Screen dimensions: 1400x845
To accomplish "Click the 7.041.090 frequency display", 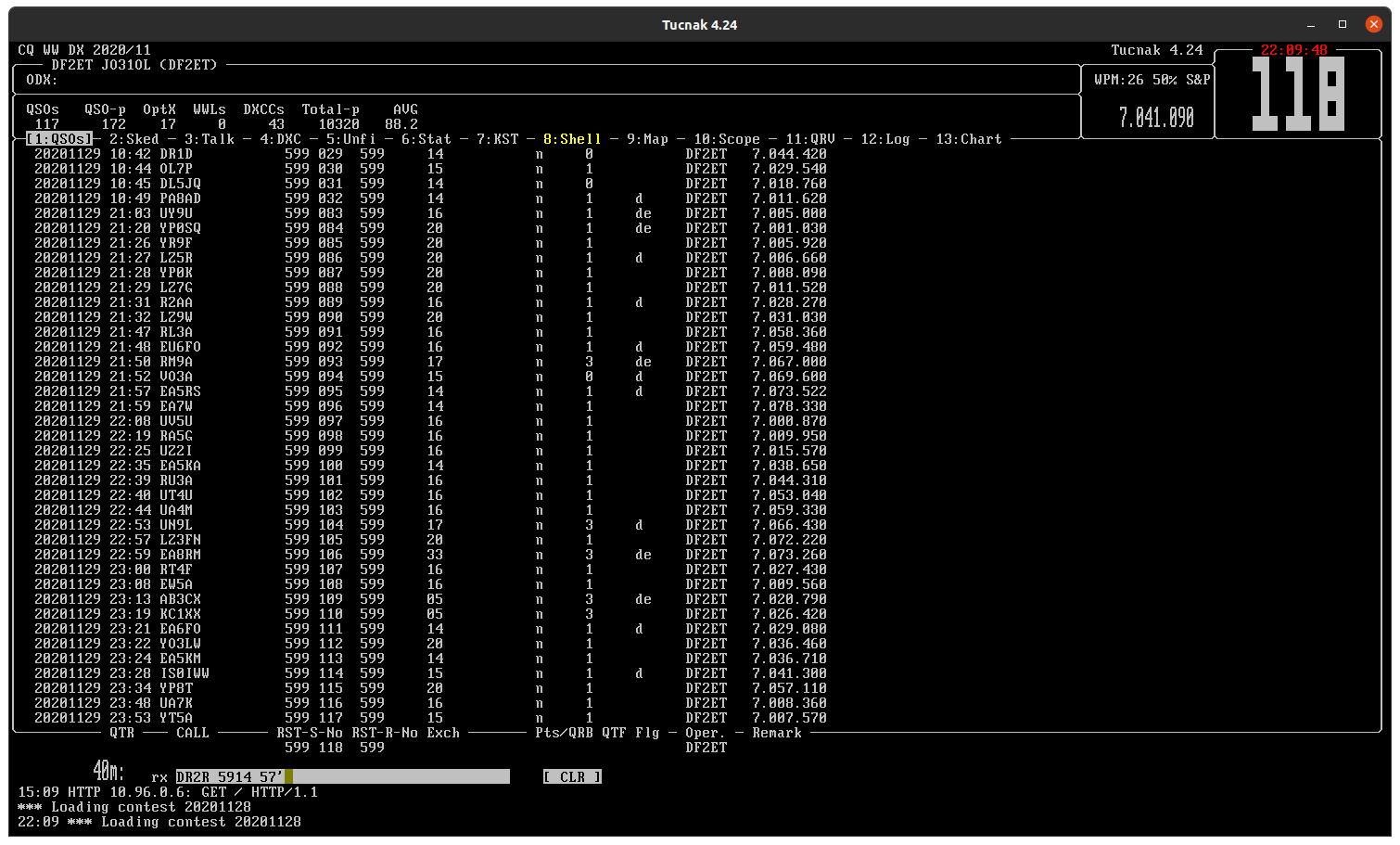I will 1156,118.
